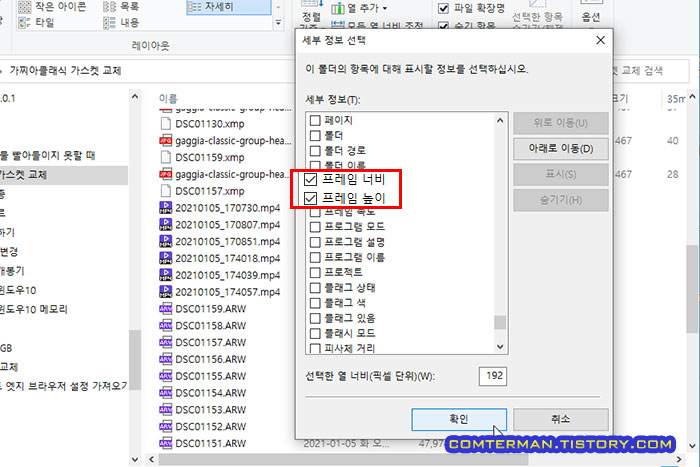The width and height of the screenshot is (700, 467).
Task: Select the 자세히 layout option
Action: click(x=229, y=7)
